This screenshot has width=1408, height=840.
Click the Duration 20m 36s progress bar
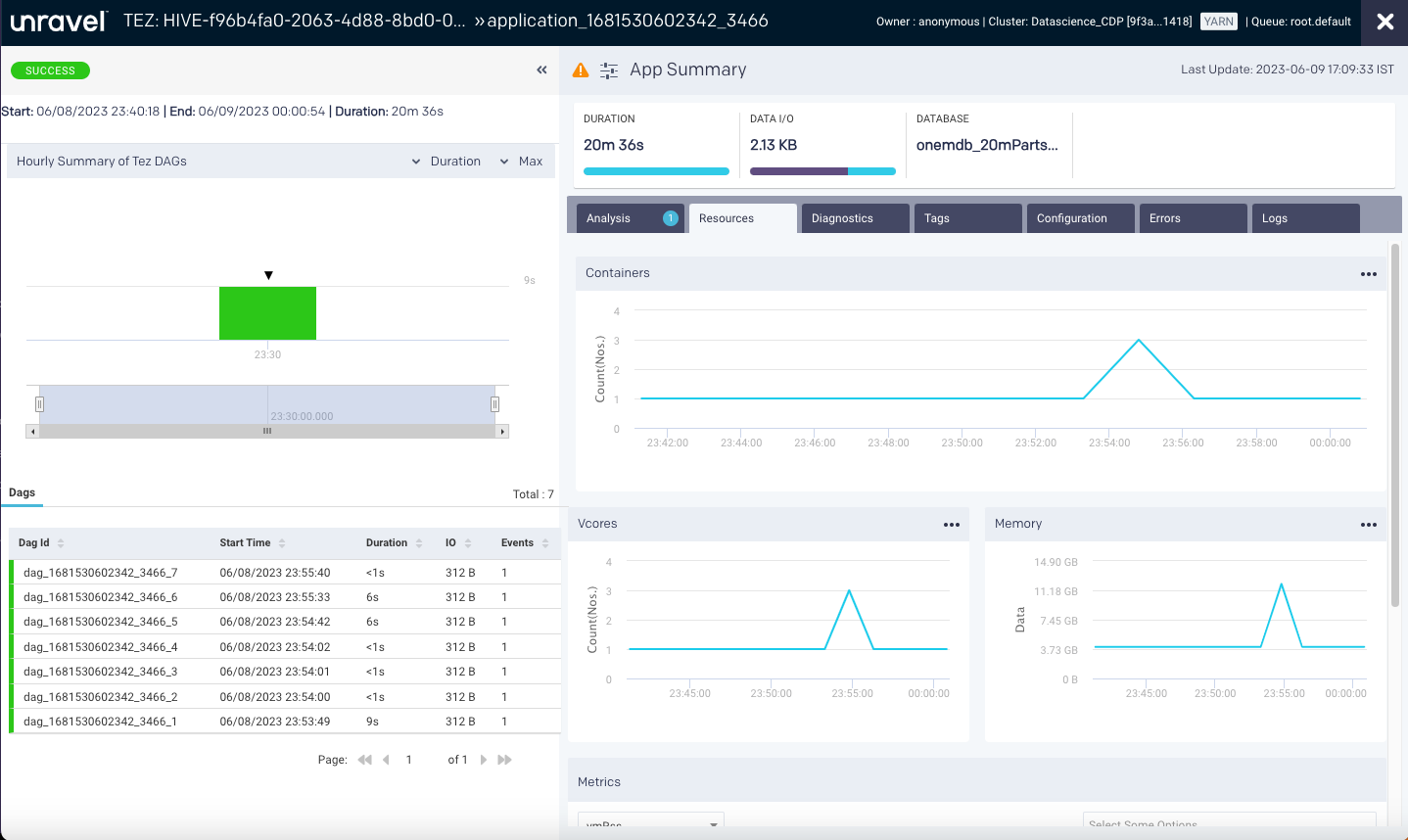pyautogui.click(x=656, y=171)
